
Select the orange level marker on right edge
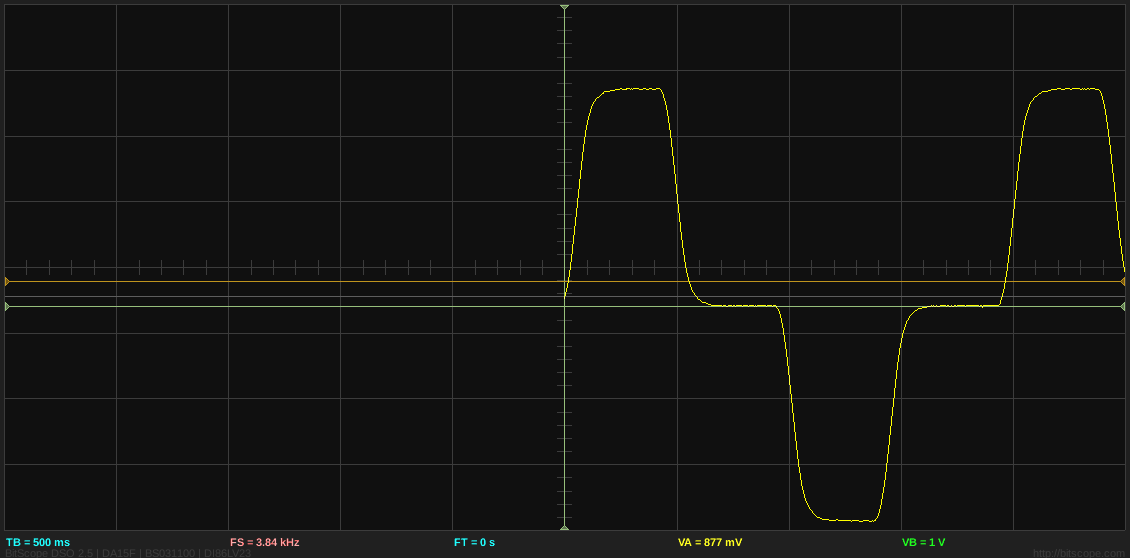[1123, 282]
